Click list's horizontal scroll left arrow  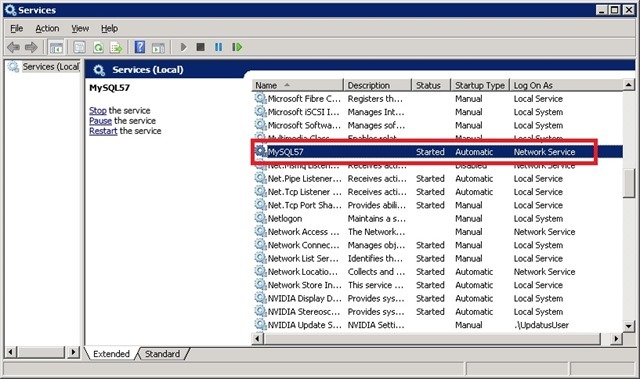(x=258, y=339)
